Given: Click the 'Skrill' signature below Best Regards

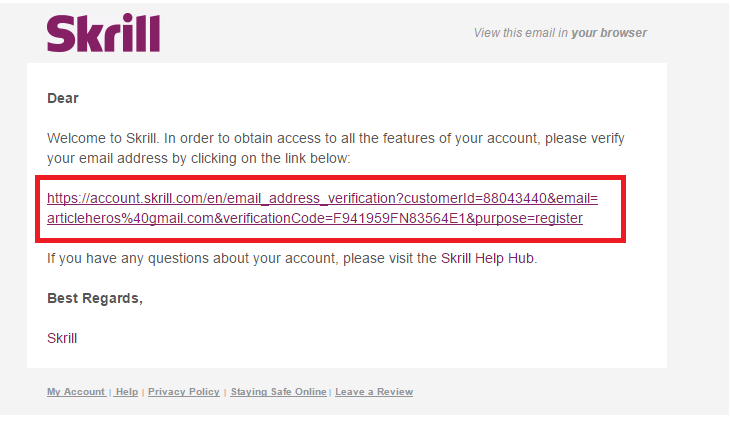Looking at the screenshot, I should [x=62, y=338].
